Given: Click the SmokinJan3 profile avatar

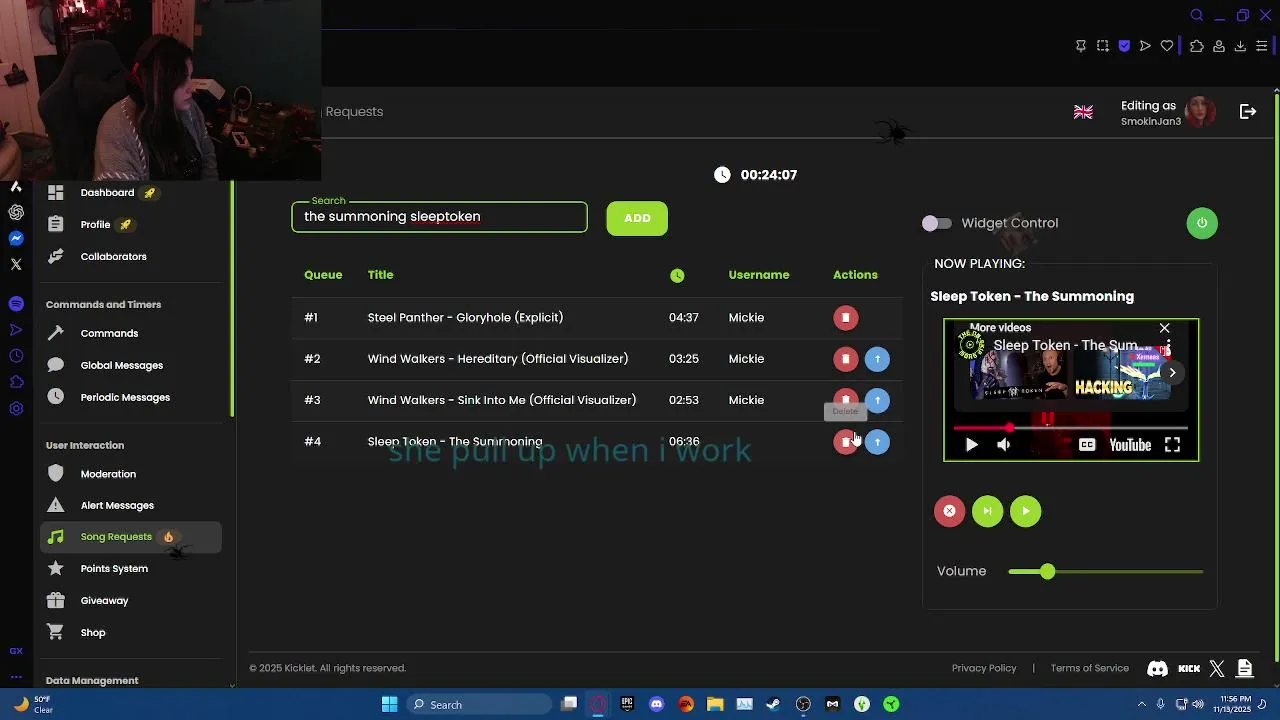Looking at the screenshot, I should [1200, 112].
